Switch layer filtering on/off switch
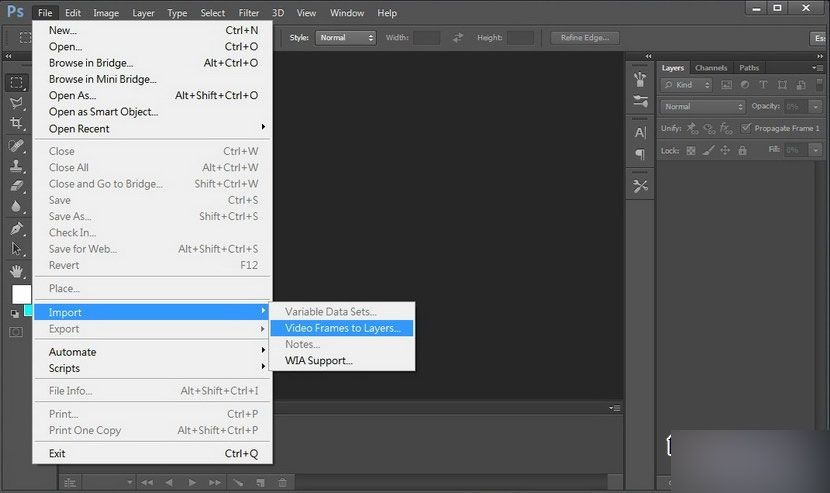 (819, 85)
